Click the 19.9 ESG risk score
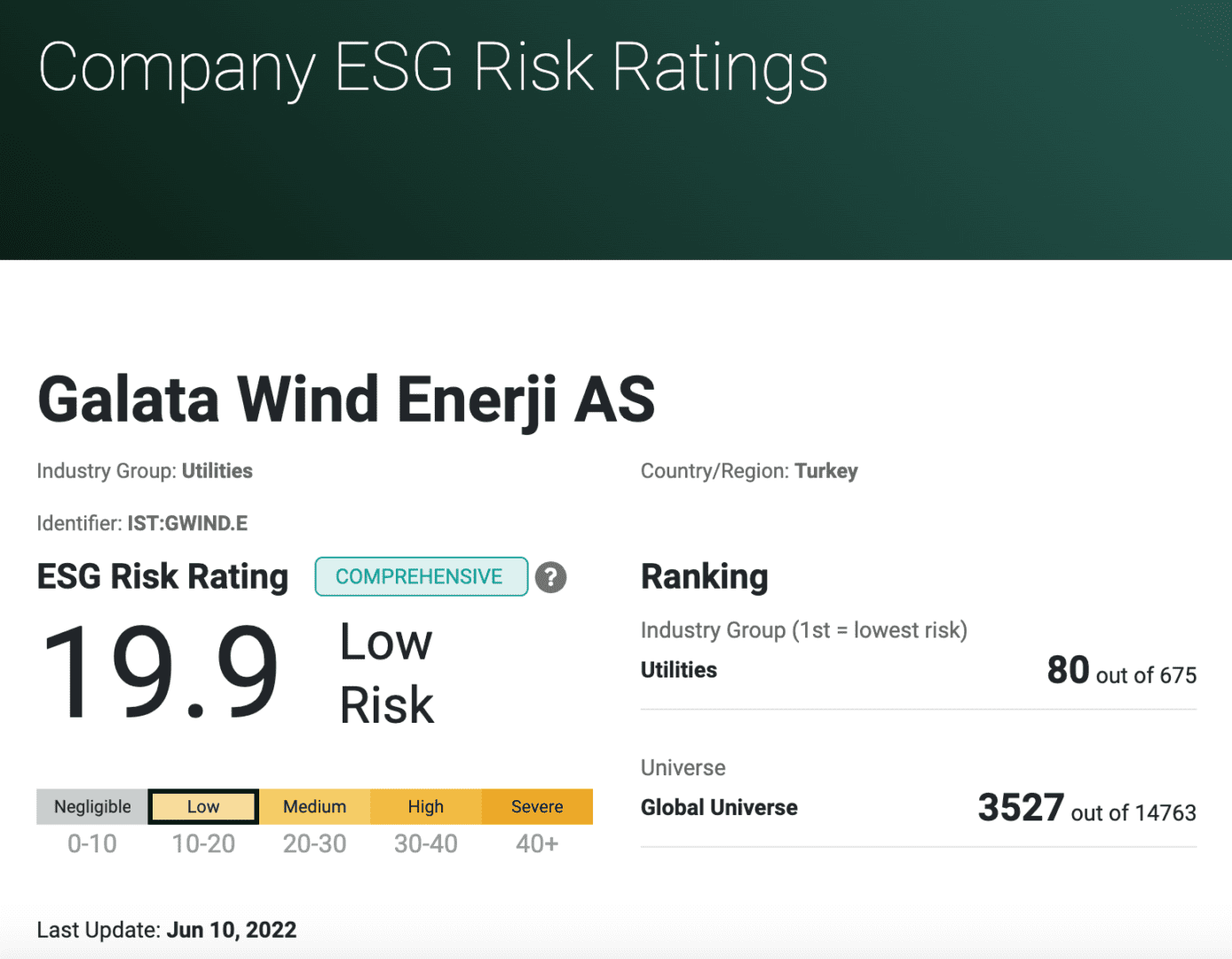The width and height of the screenshot is (1232, 959). pos(160,672)
